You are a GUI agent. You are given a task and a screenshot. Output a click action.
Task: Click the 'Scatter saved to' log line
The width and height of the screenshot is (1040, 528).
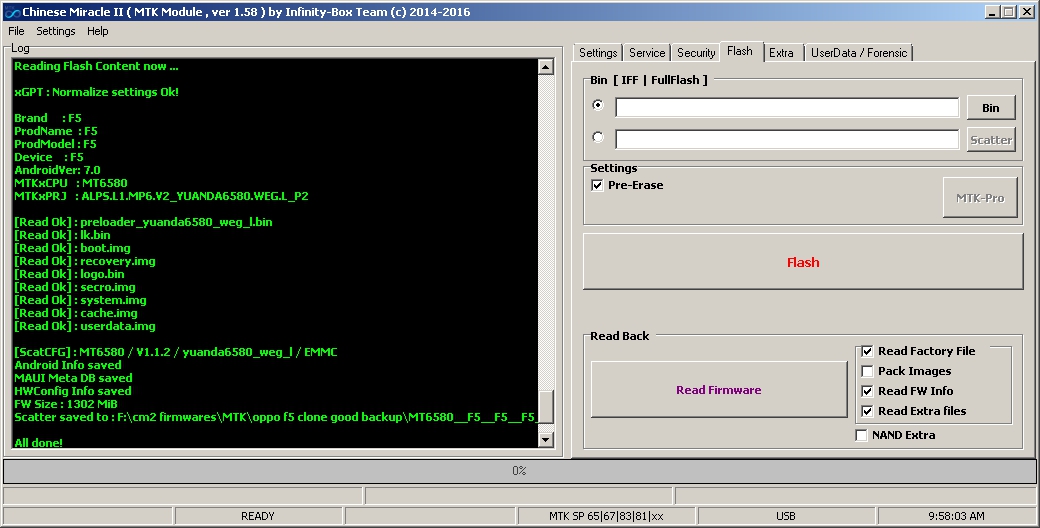(275, 417)
